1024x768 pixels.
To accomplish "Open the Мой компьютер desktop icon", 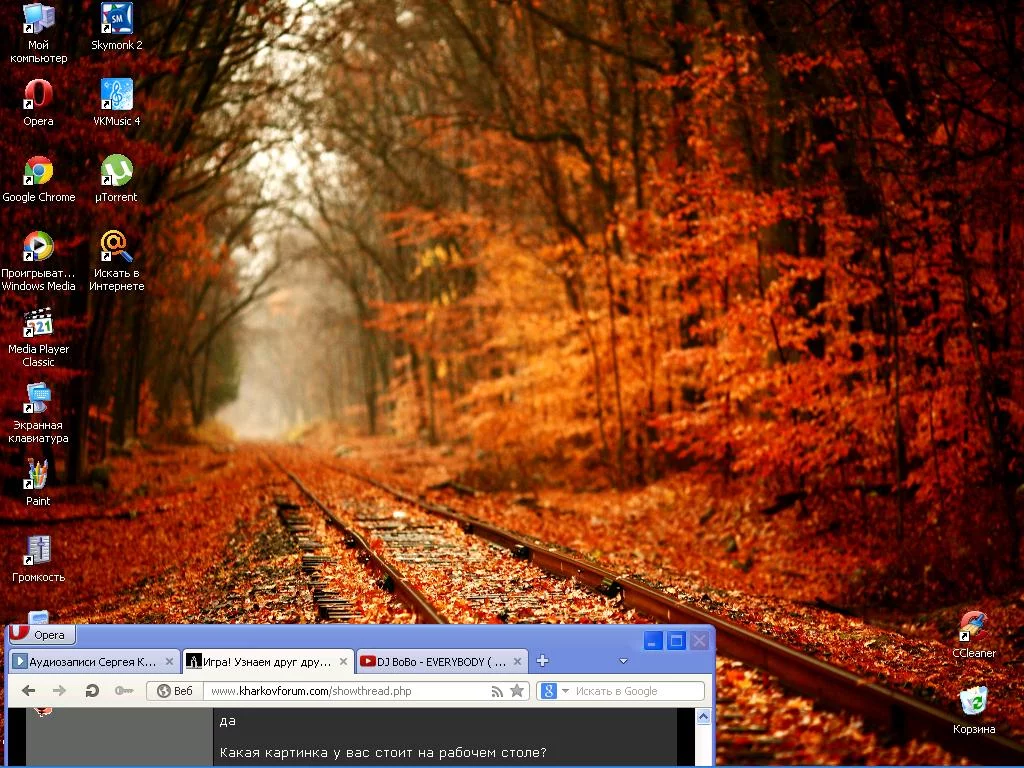I will tap(39, 33).
